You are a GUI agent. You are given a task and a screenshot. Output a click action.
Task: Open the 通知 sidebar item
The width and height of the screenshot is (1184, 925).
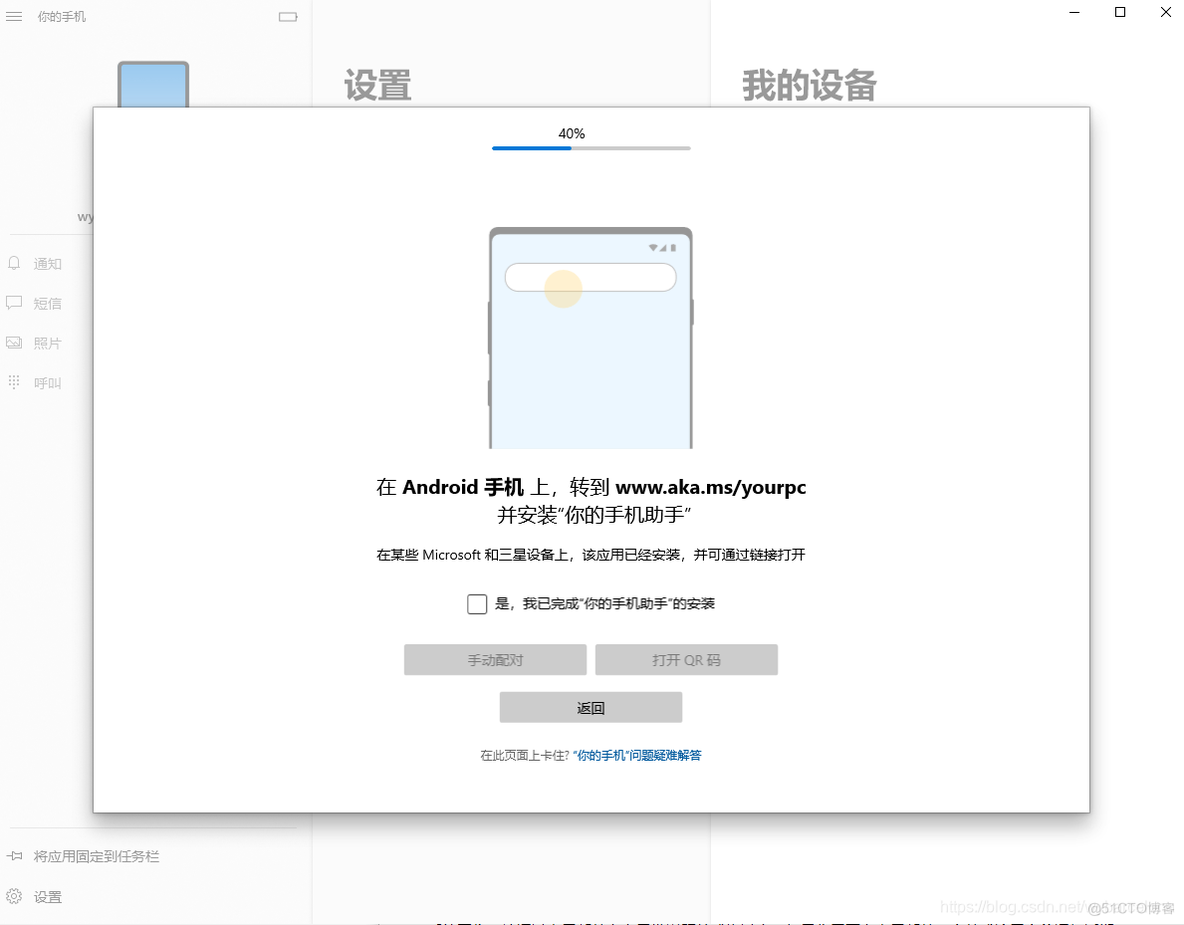48,264
